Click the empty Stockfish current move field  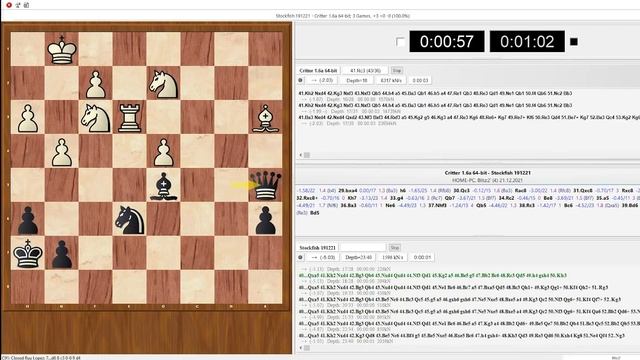coord(362,247)
